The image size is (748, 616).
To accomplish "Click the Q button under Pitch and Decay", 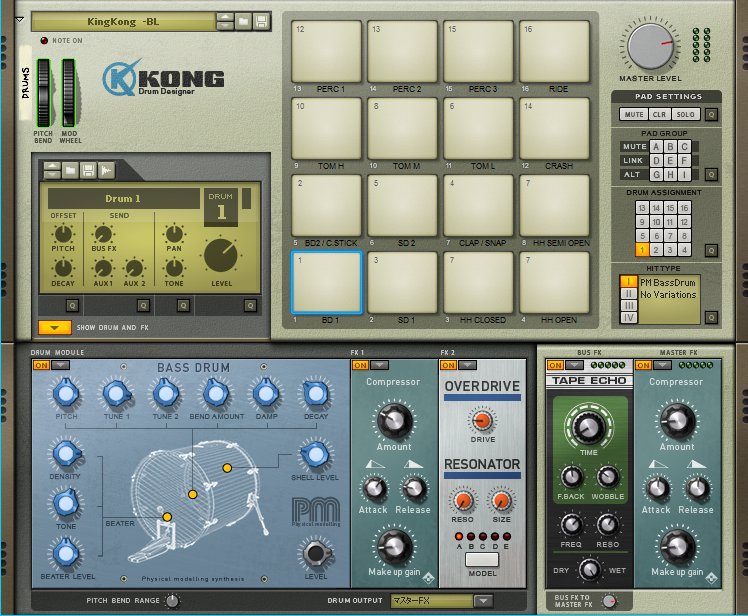I will [72, 305].
